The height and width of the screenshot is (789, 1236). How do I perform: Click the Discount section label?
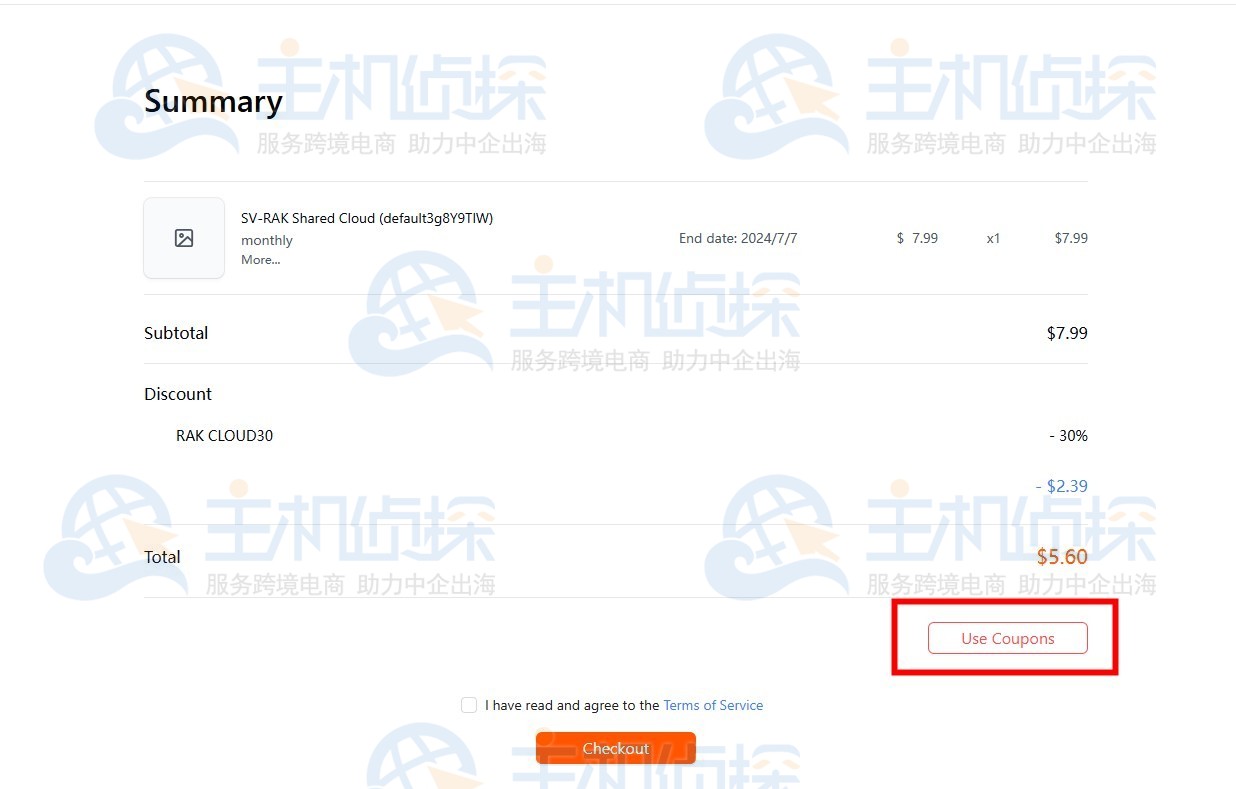pyautogui.click(x=178, y=394)
